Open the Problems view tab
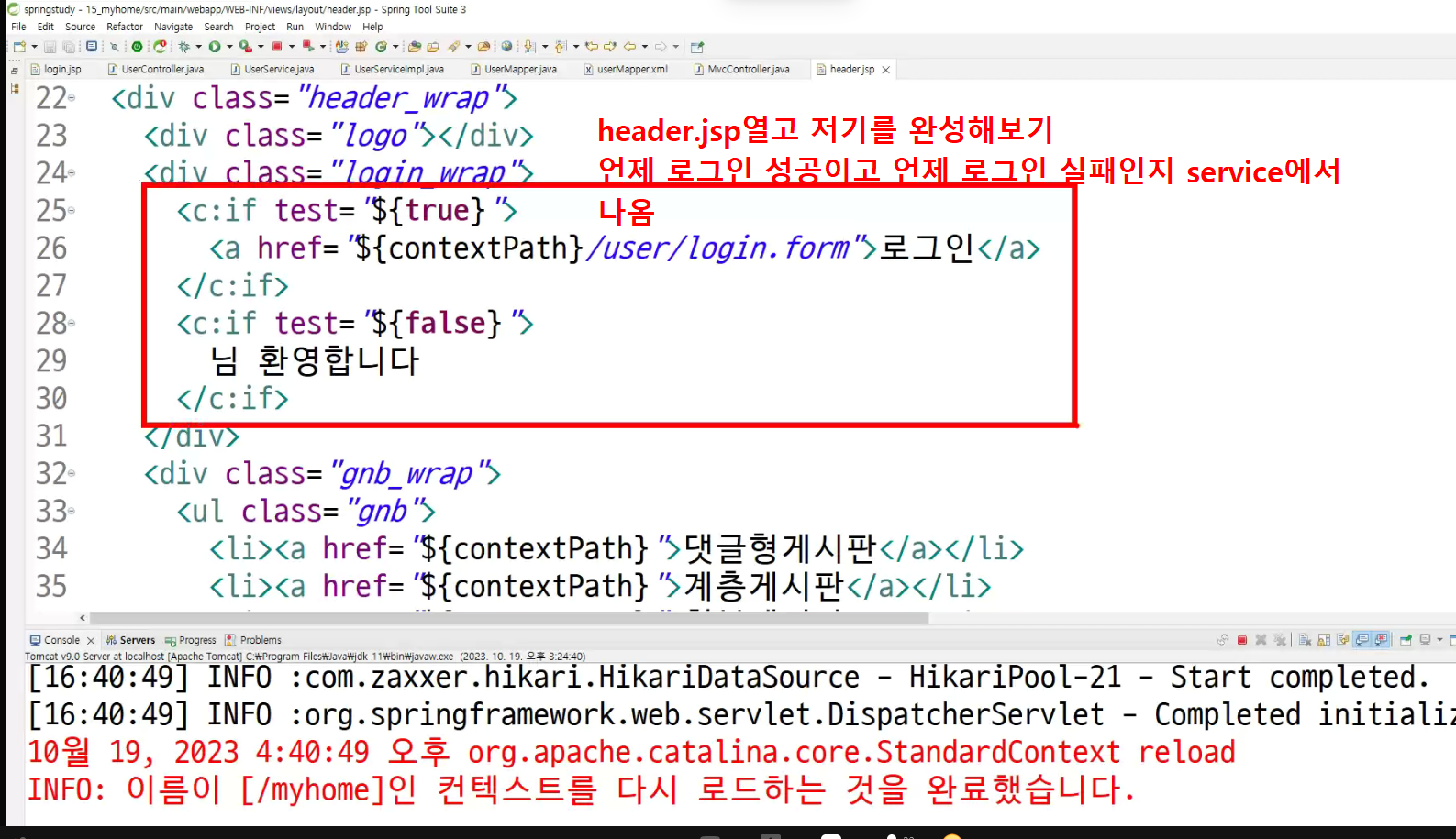This screenshot has width=1456, height=839. tap(254, 640)
